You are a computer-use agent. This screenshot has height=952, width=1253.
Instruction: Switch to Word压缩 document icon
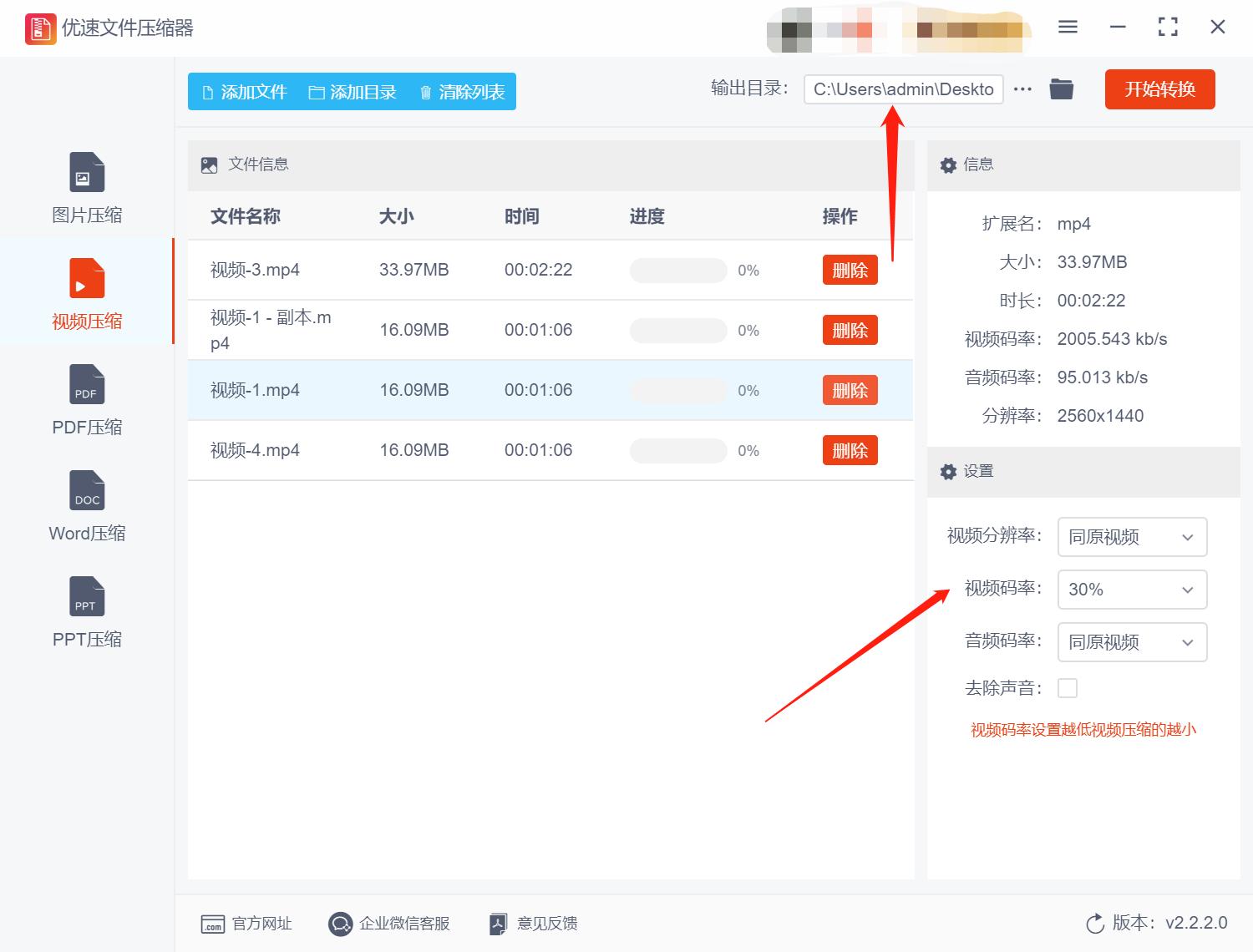(87, 491)
